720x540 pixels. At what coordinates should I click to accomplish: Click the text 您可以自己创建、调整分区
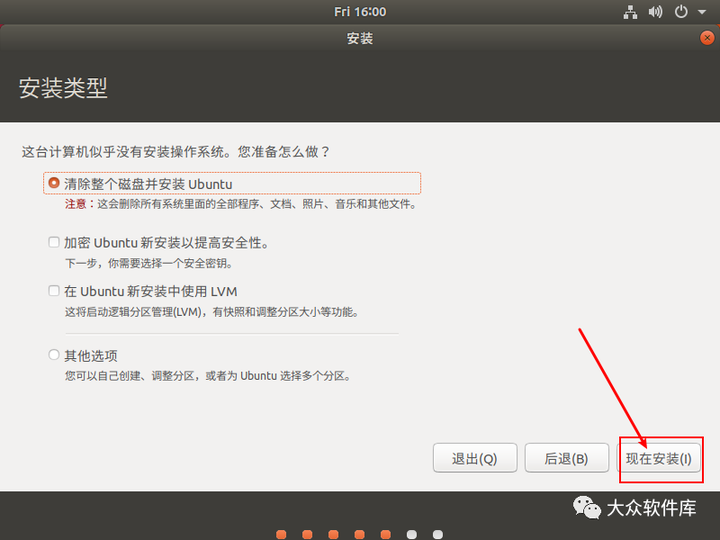[x=208, y=376]
